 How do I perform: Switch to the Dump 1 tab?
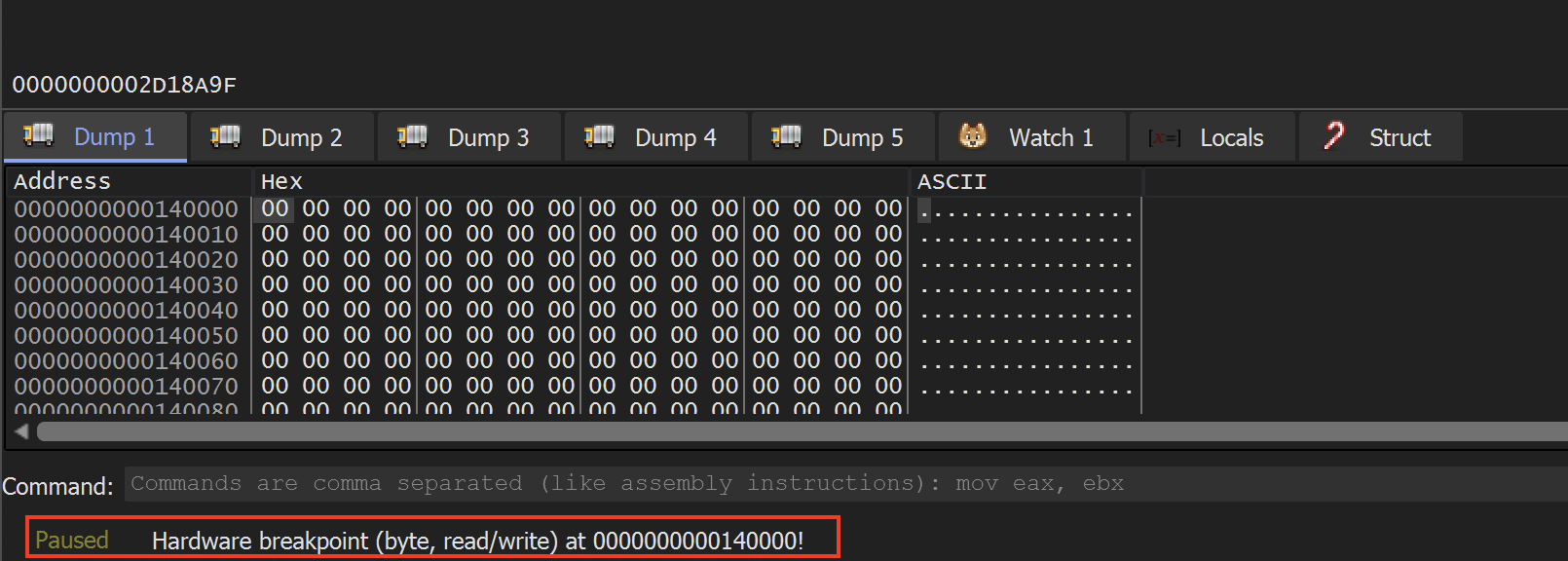click(x=94, y=137)
